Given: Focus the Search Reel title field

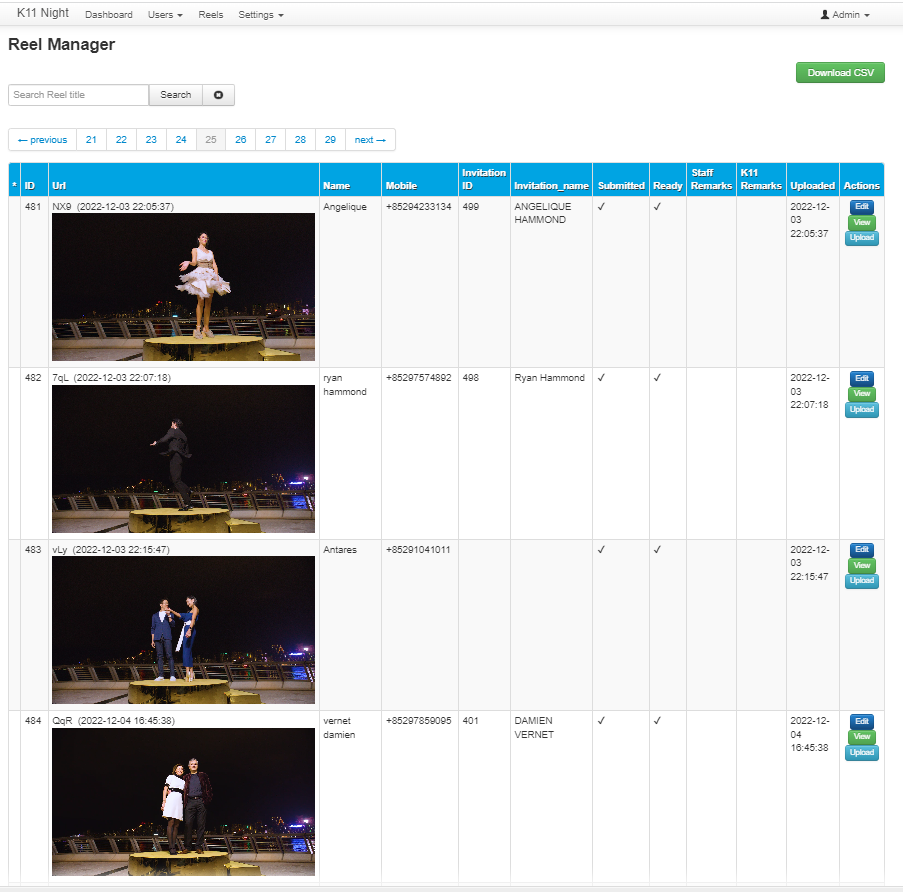Looking at the screenshot, I should pyautogui.click(x=78, y=95).
